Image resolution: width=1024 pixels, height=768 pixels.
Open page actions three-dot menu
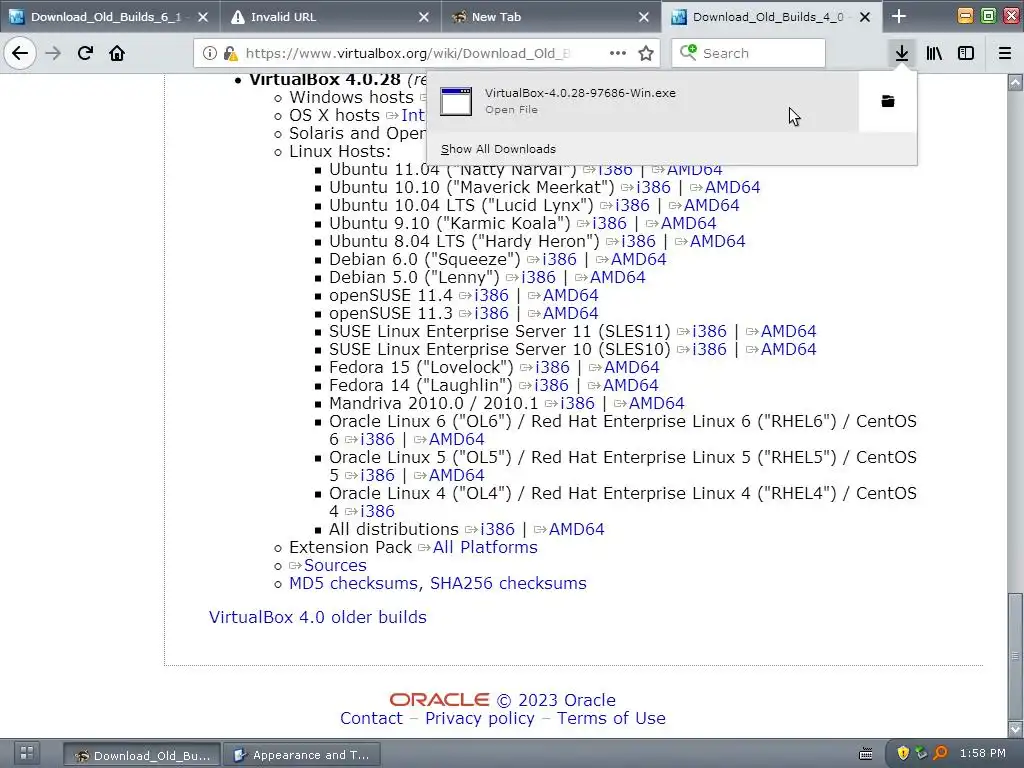point(618,53)
